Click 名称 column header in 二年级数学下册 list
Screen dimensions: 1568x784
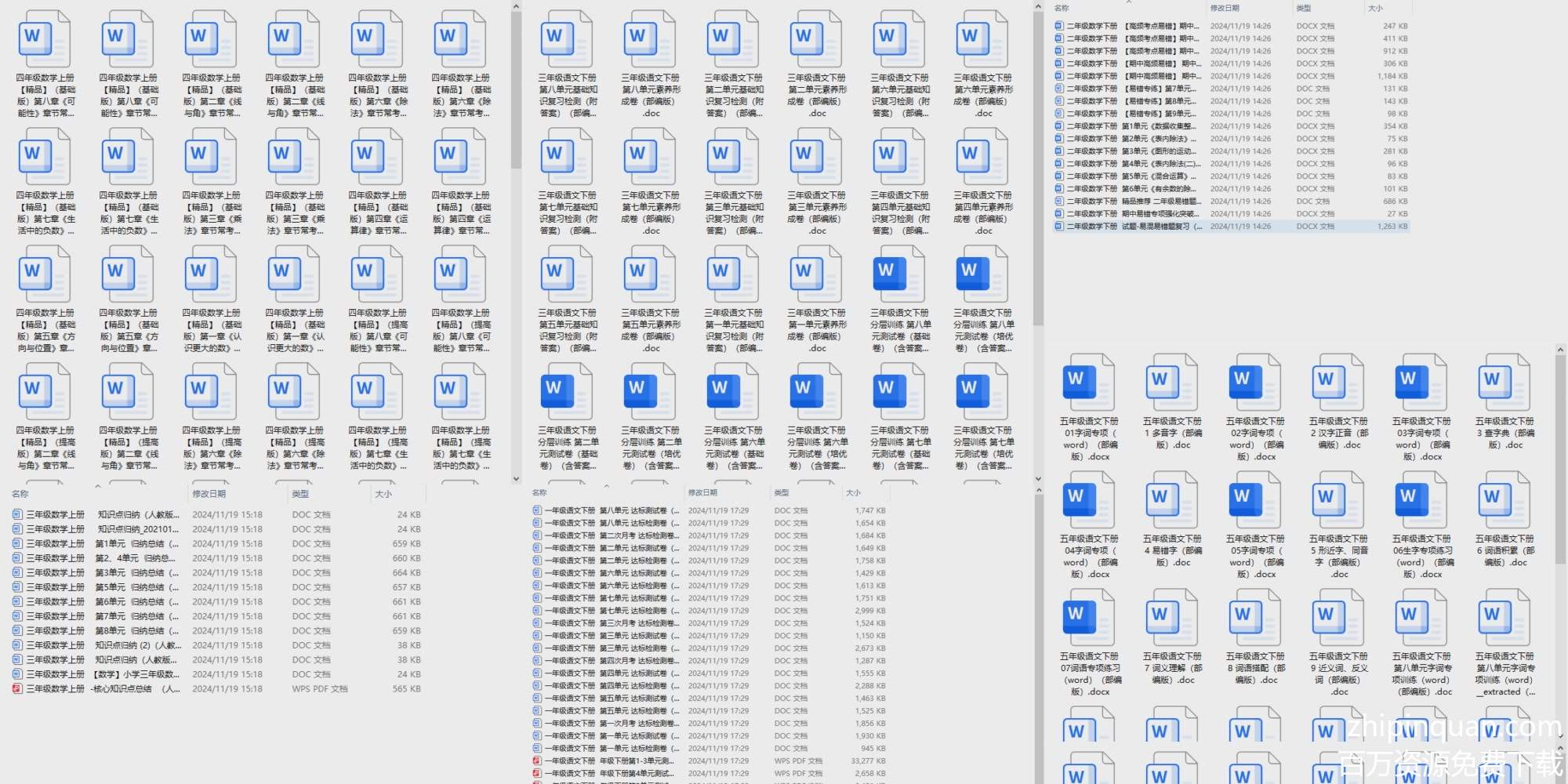[1062, 8]
